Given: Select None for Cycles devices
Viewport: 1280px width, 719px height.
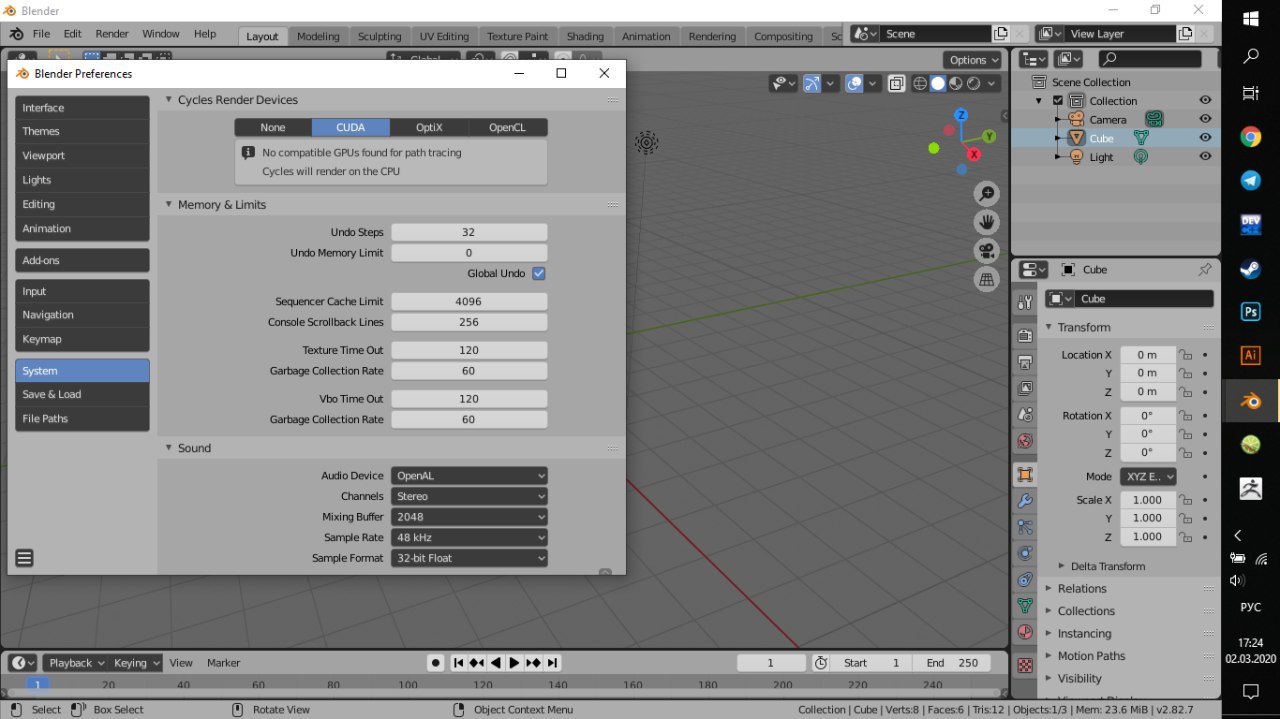Looking at the screenshot, I should pos(273,127).
